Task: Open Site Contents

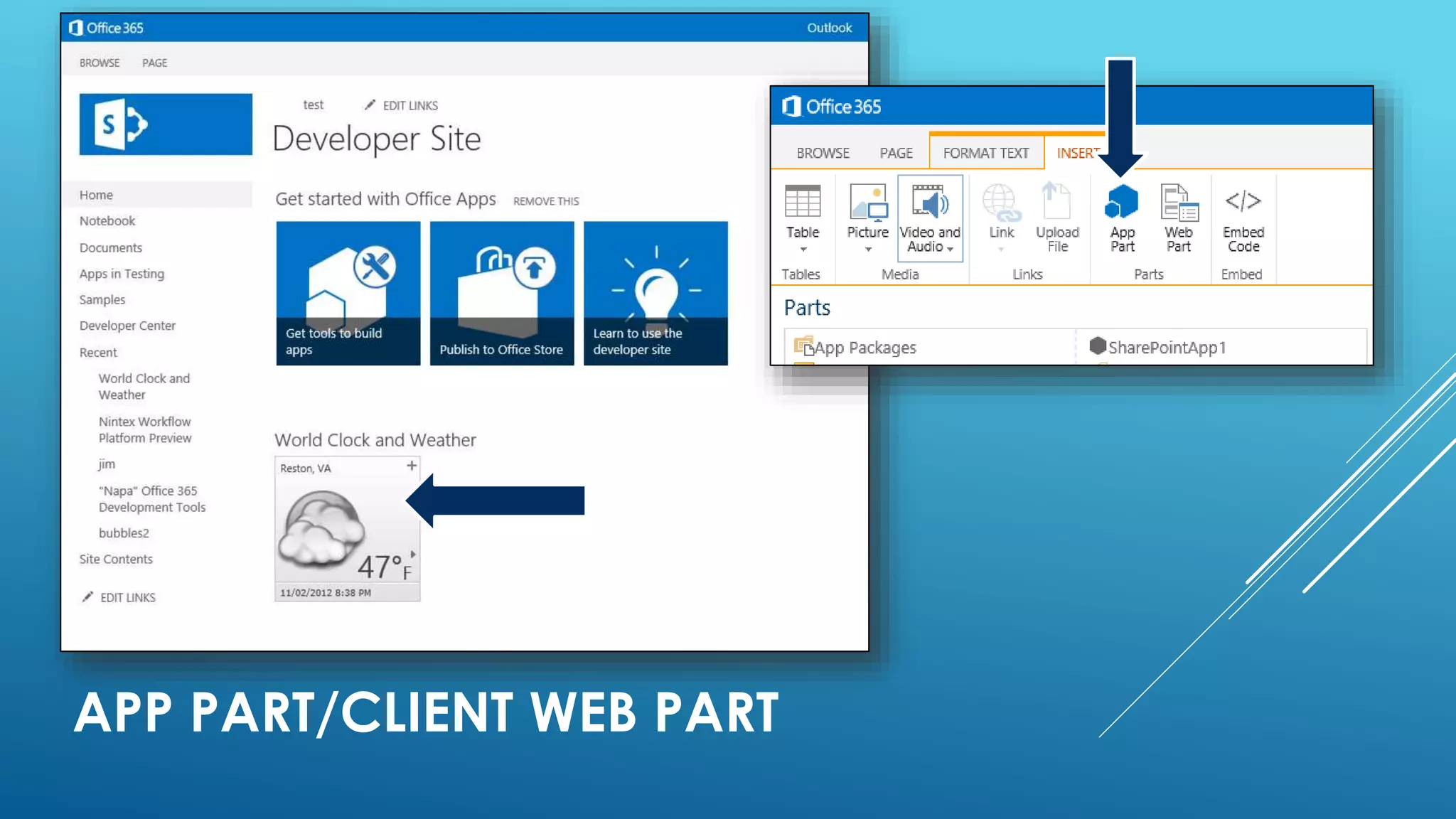Action: [x=116, y=560]
